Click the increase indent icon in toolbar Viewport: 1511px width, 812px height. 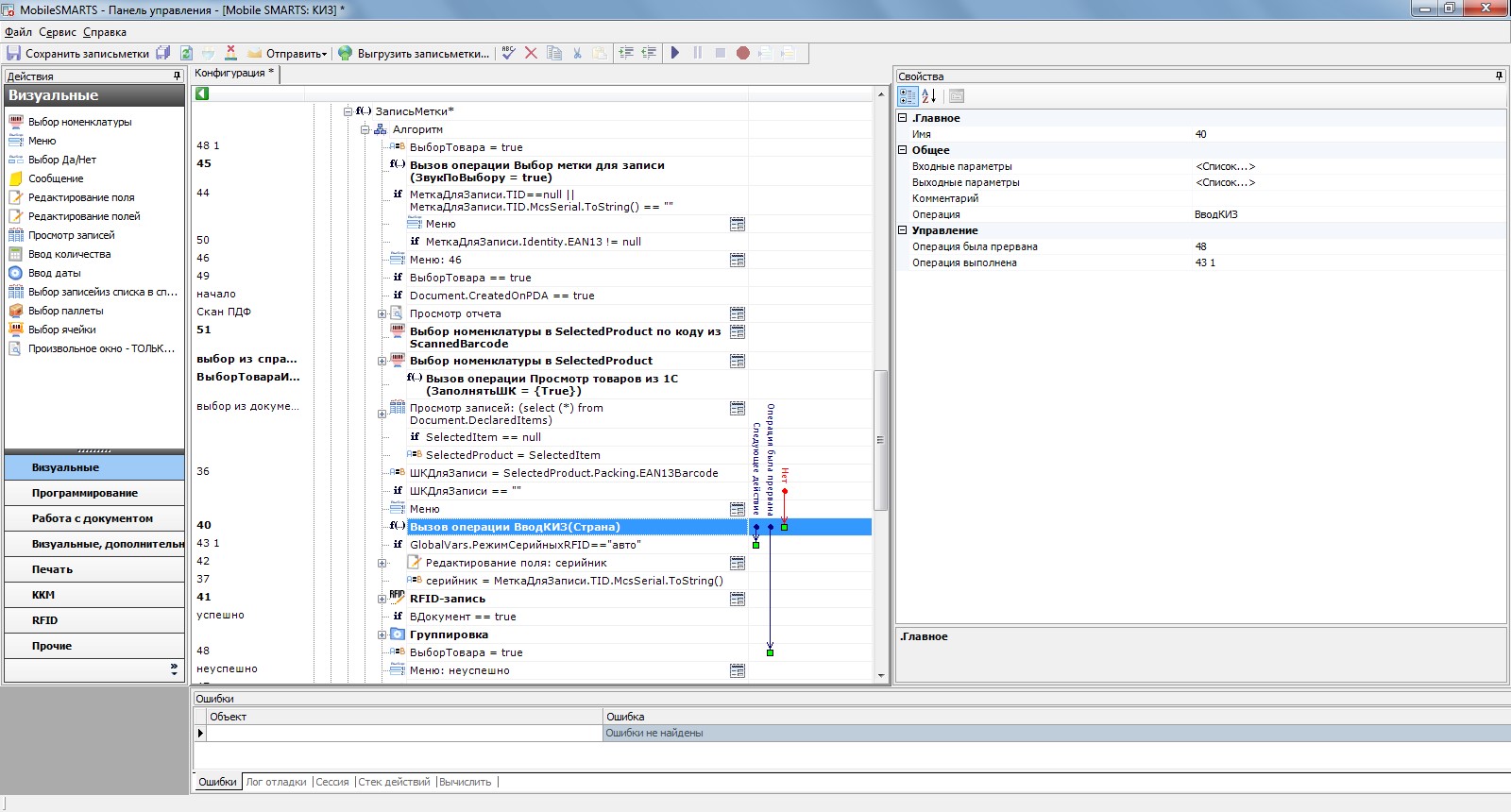tap(626, 54)
